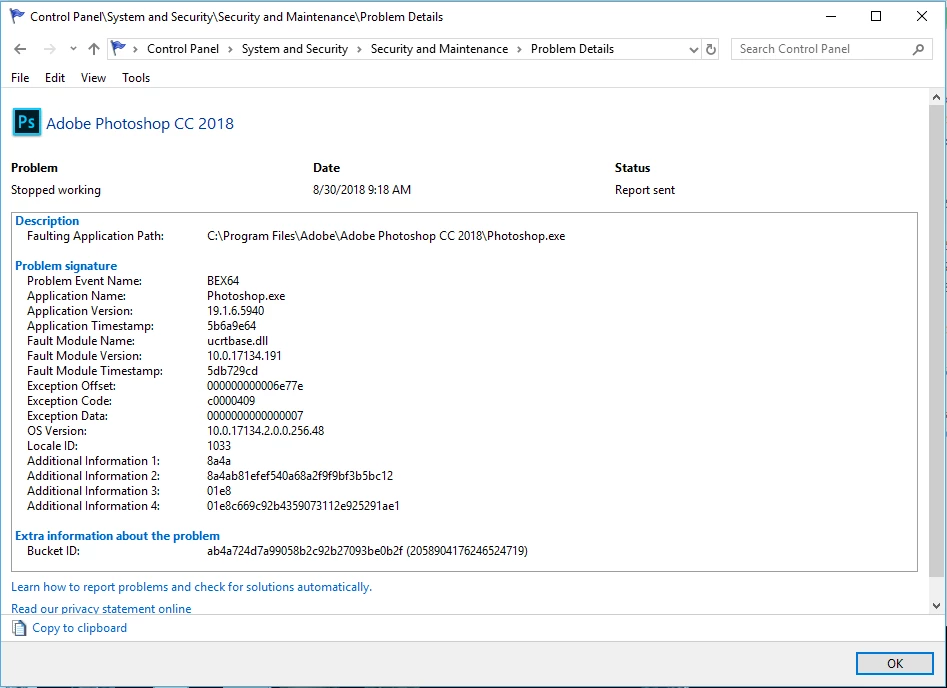Open the recent locations dropdown arrow
The height and width of the screenshot is (688, 947).
click(x=73, y=49)
